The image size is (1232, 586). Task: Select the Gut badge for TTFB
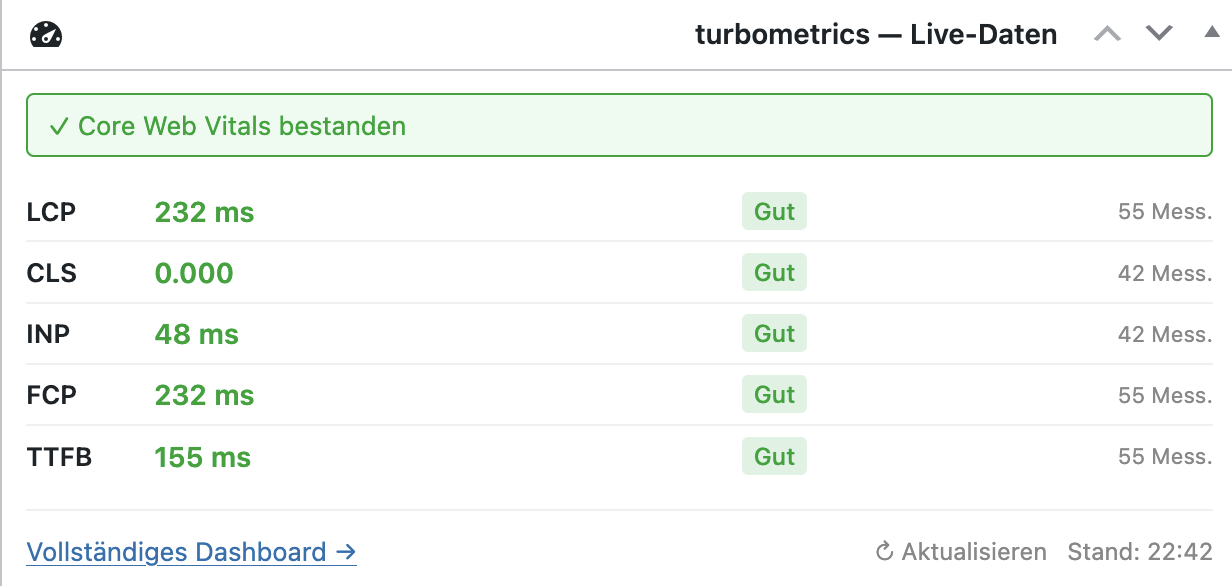click(x=774, y=456)
